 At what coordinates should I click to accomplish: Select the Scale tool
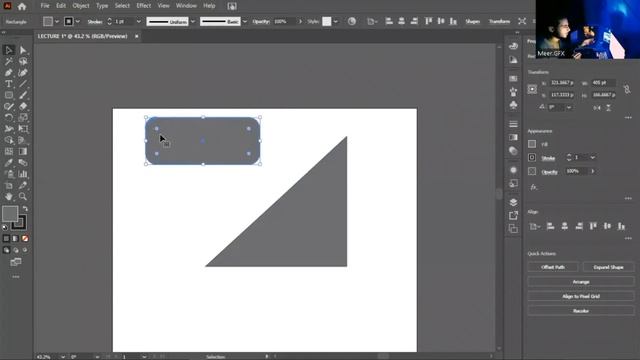pyautogui.click(x=23, y=118)
